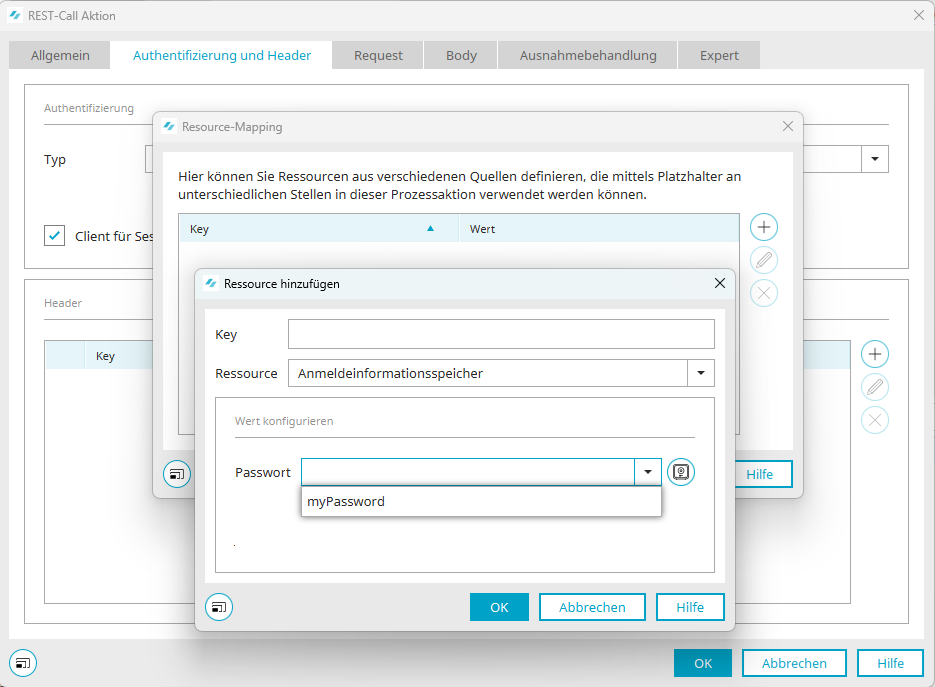
Task: Click add resource plus icon in Resource-Mapping
Action: (764, 227)
